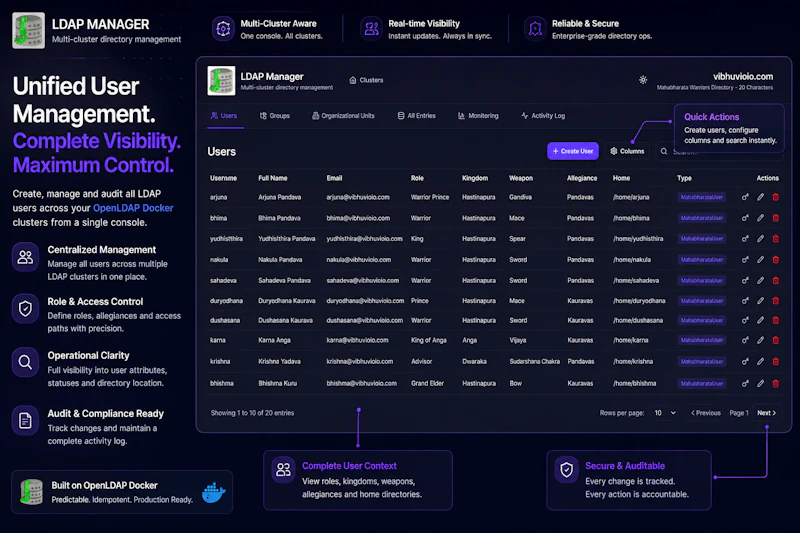Edit the dushasana user
Screen dimensions: 800x533
[760, 320]
